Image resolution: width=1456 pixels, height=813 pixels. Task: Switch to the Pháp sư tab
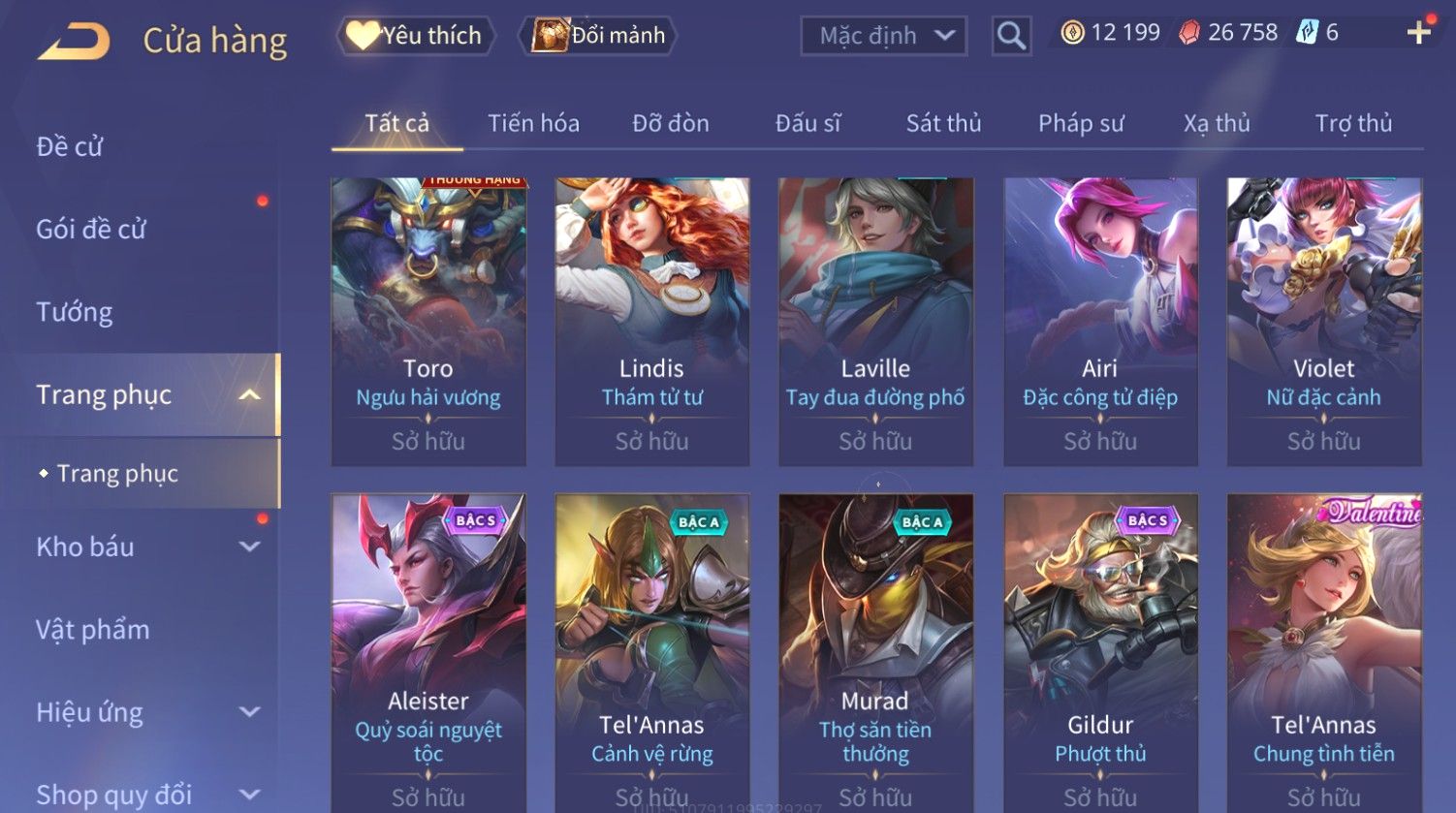[1081, 123]
